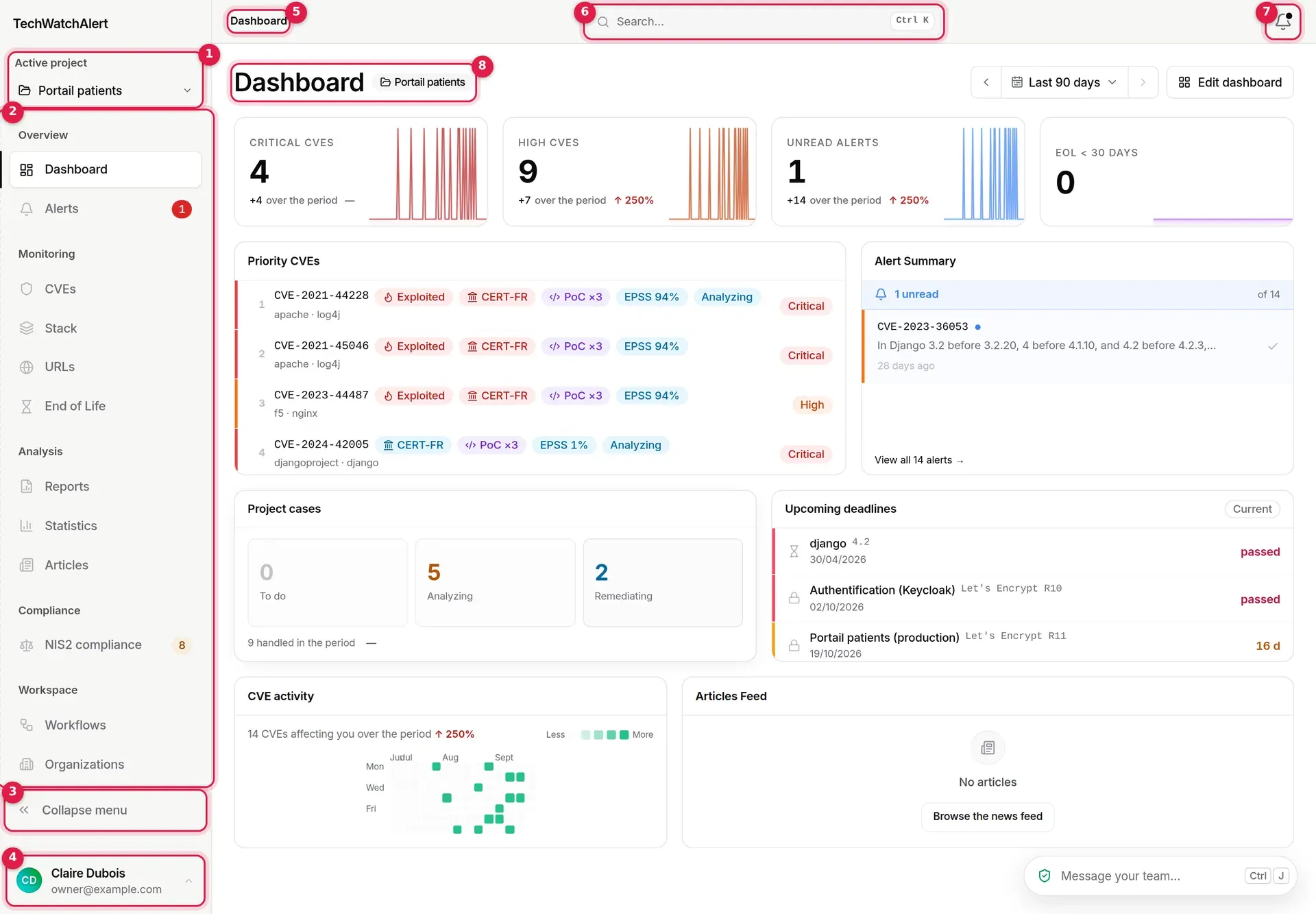Open Statistics in the sidebar

pyautogui.click(x=105, y=525)
